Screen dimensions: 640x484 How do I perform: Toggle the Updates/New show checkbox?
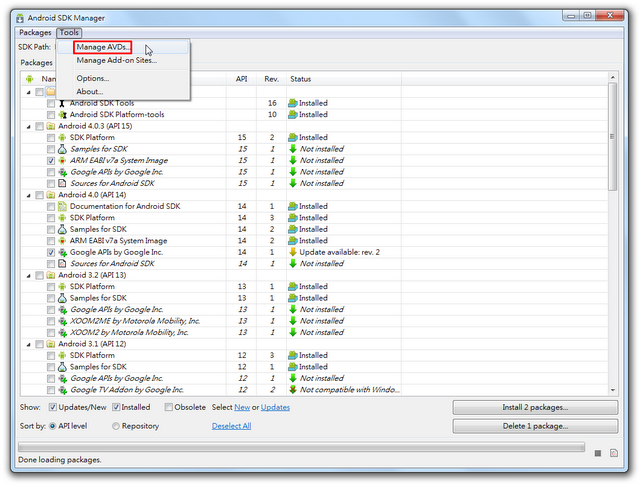click(53, 407)
